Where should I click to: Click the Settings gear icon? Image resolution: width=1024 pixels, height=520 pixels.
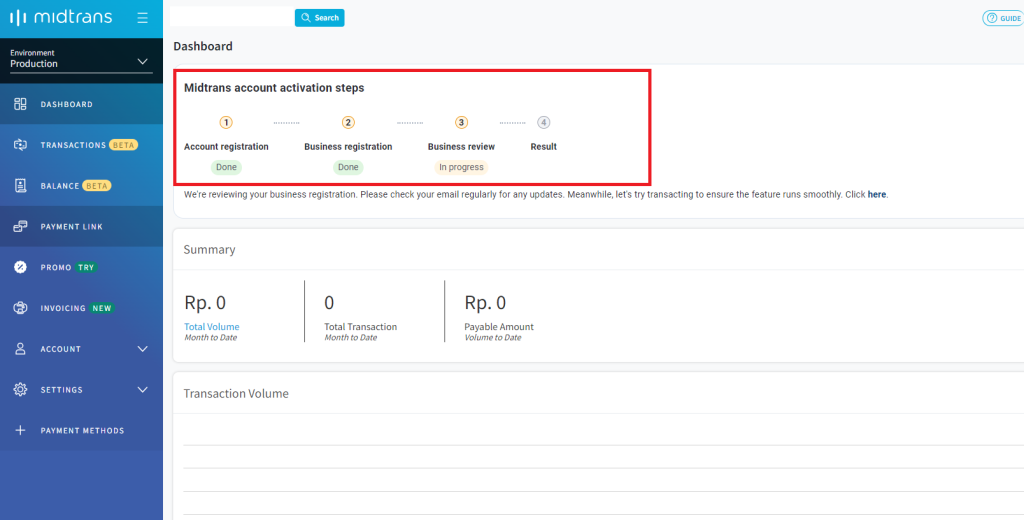[20, 389]
